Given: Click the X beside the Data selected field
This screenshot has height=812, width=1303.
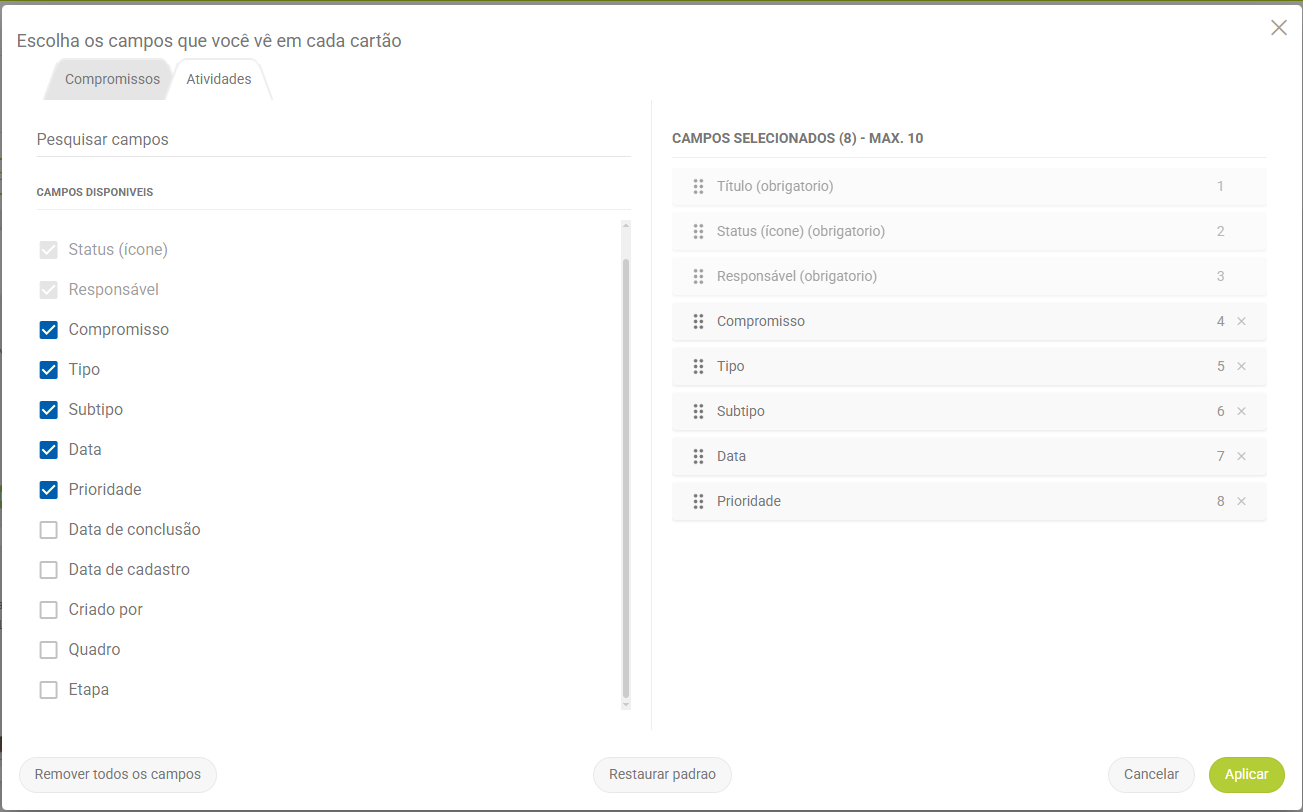Looking at the screenshot, I should [x=1241, y=456].
